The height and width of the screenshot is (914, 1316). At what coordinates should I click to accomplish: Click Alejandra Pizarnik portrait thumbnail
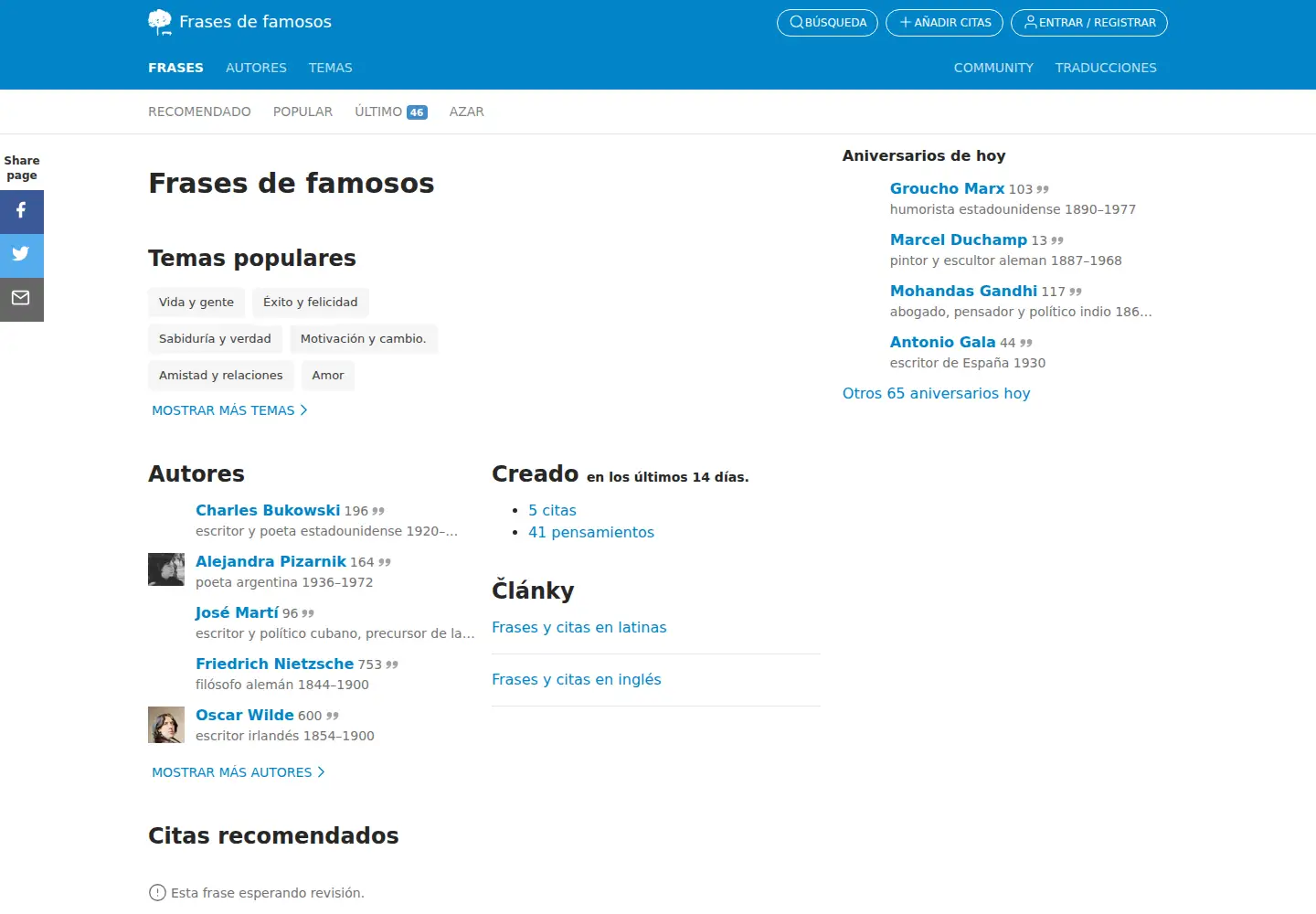pyautogui.click(x=166, y=569)
